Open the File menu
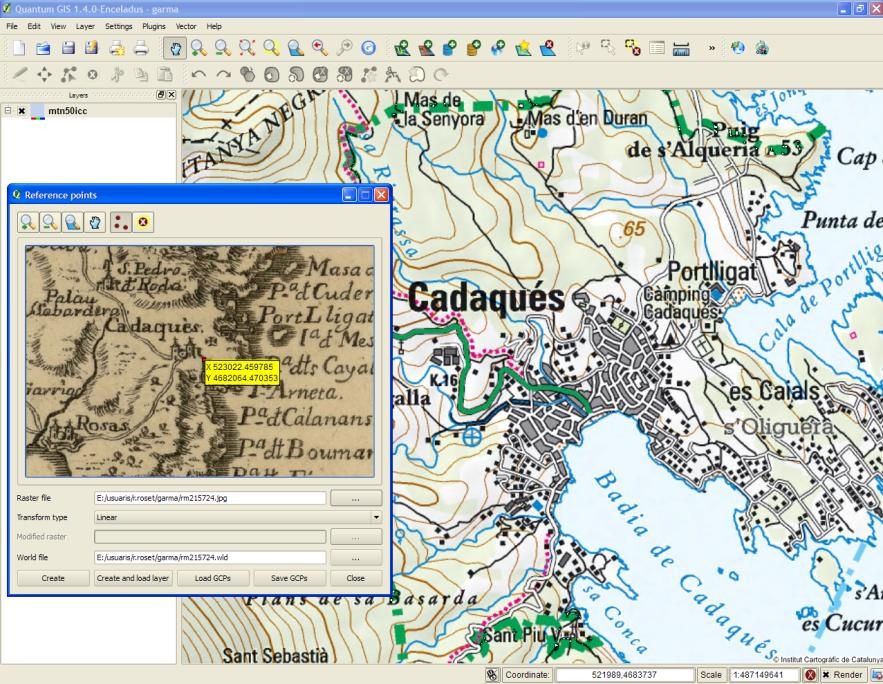 click(x=12, y=26)
